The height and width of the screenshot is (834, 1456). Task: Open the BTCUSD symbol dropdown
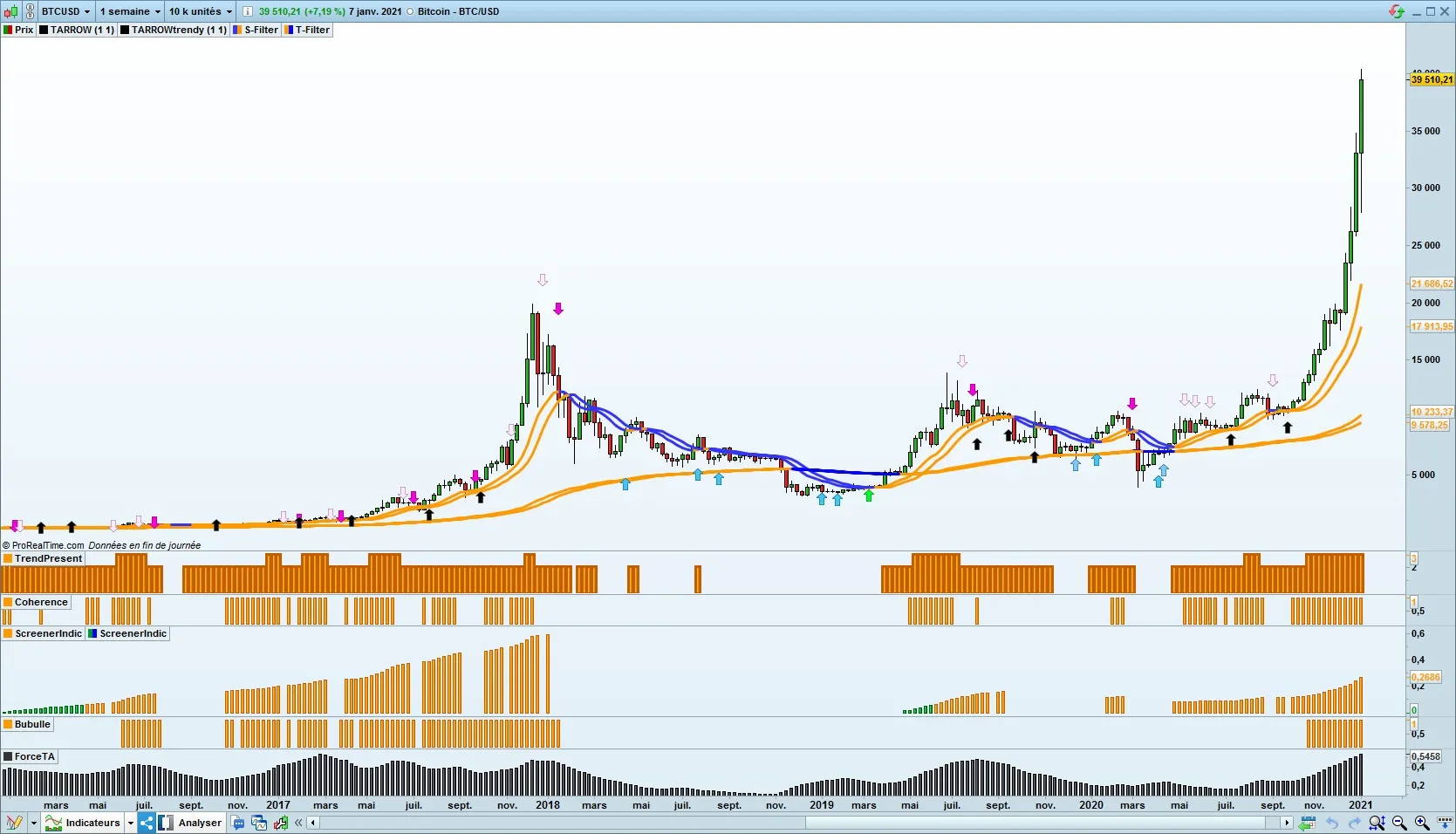pyautogui.click(x=66, y=11)
